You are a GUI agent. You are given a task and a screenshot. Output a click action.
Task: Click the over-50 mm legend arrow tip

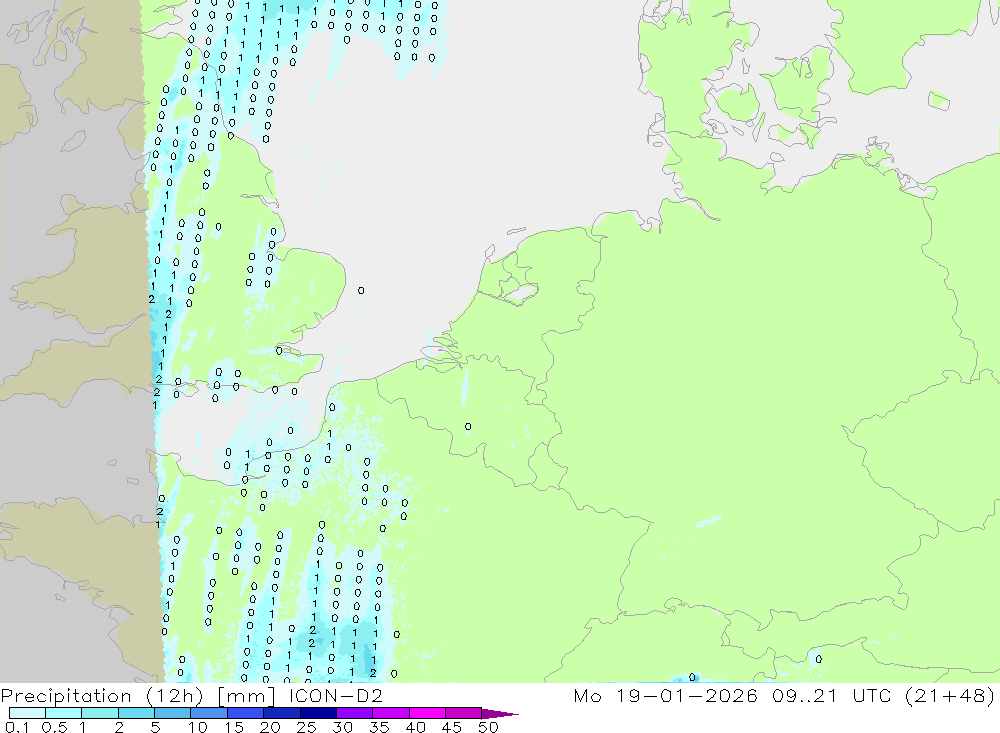[501, 714]
